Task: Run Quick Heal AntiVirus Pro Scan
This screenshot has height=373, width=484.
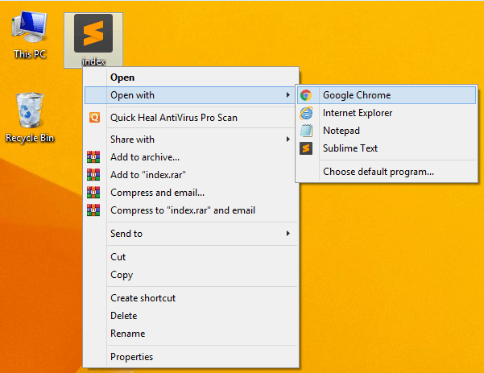Action: tap(191, 117)
